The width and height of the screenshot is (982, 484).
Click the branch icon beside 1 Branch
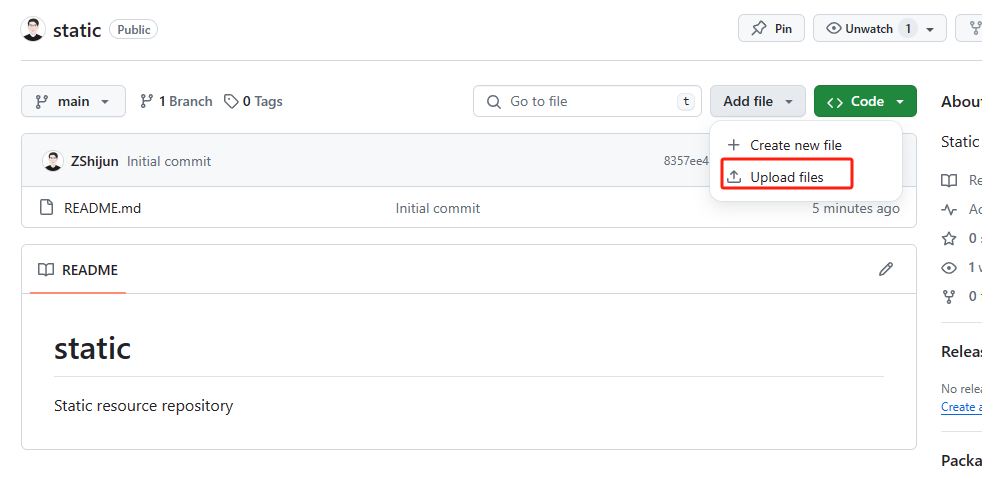click(x=147, y=101)
